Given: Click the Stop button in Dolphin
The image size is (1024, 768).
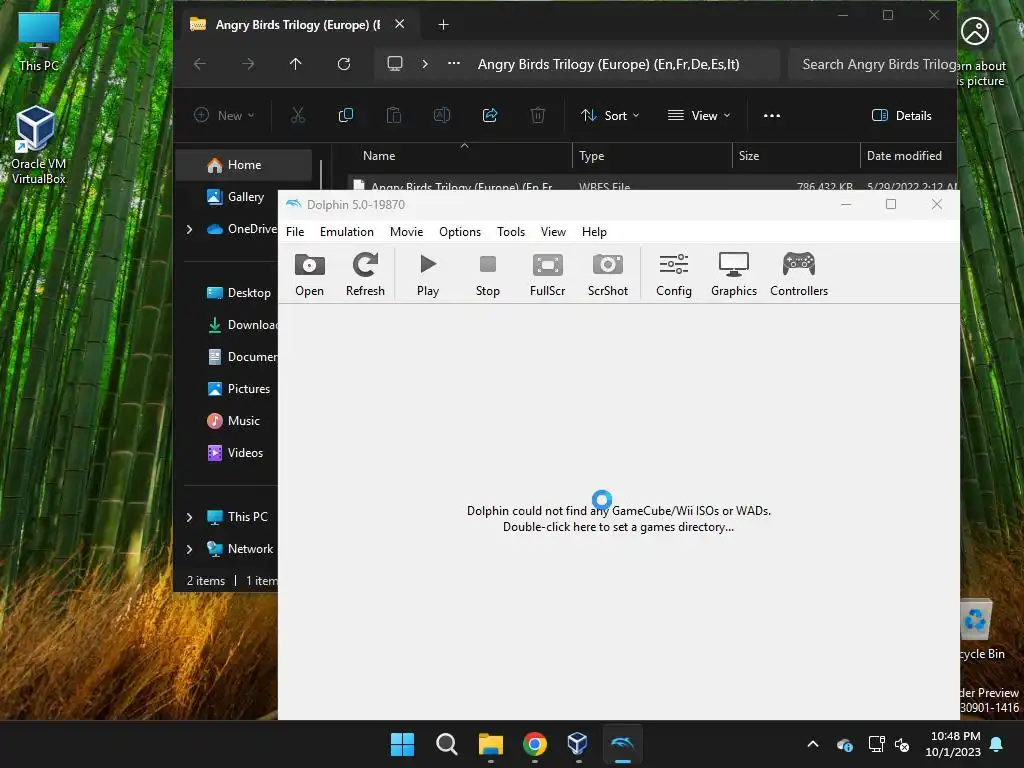Looking at the screenshot, I should pyautogui.click(x=488, y=274).
